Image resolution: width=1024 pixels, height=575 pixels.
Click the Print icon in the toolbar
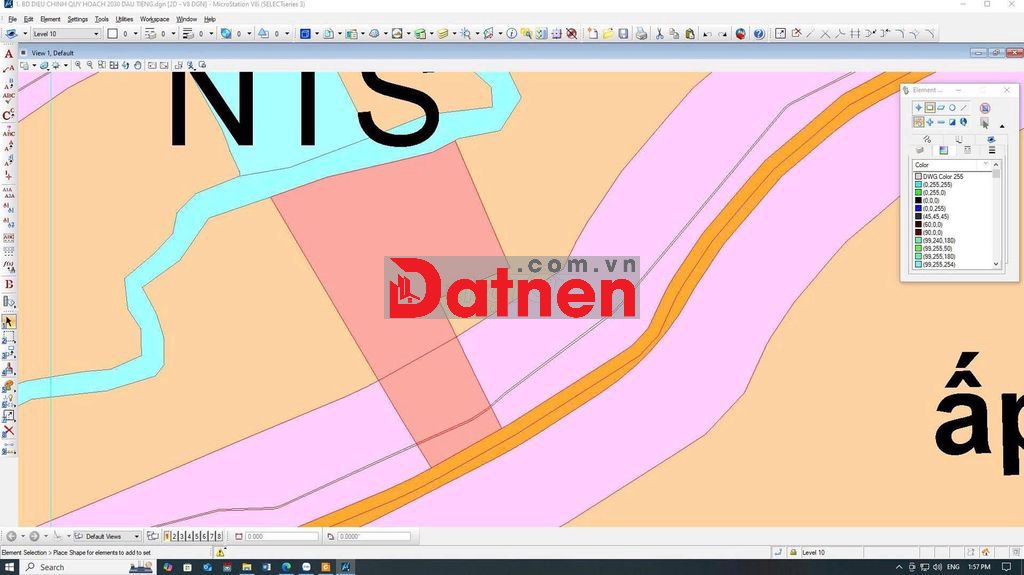pyautogui.click(x=640, y=34)
